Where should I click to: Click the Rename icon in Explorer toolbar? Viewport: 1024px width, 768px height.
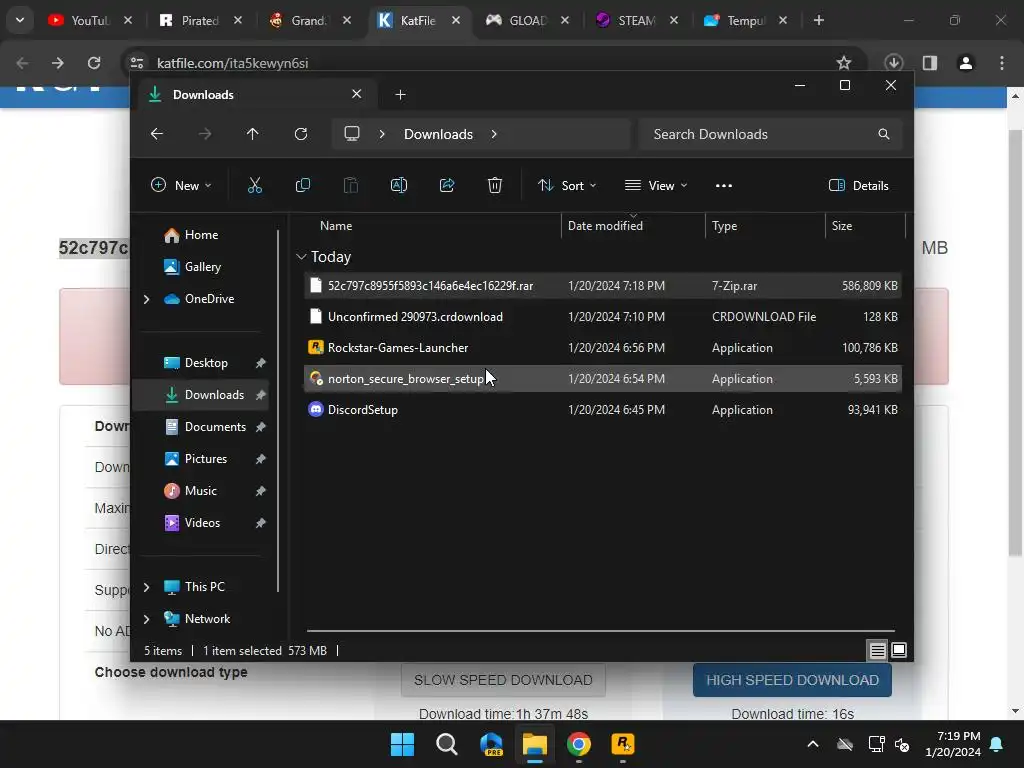click(x=398, y=185)
